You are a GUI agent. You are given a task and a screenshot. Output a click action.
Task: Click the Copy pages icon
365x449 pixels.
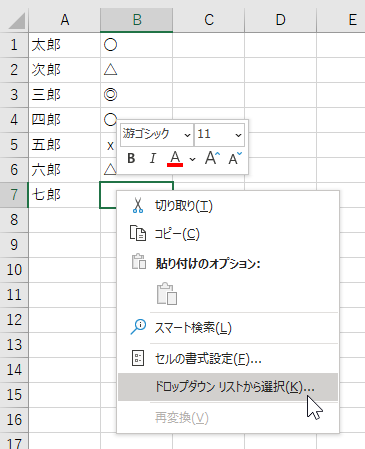coord(138,234)
